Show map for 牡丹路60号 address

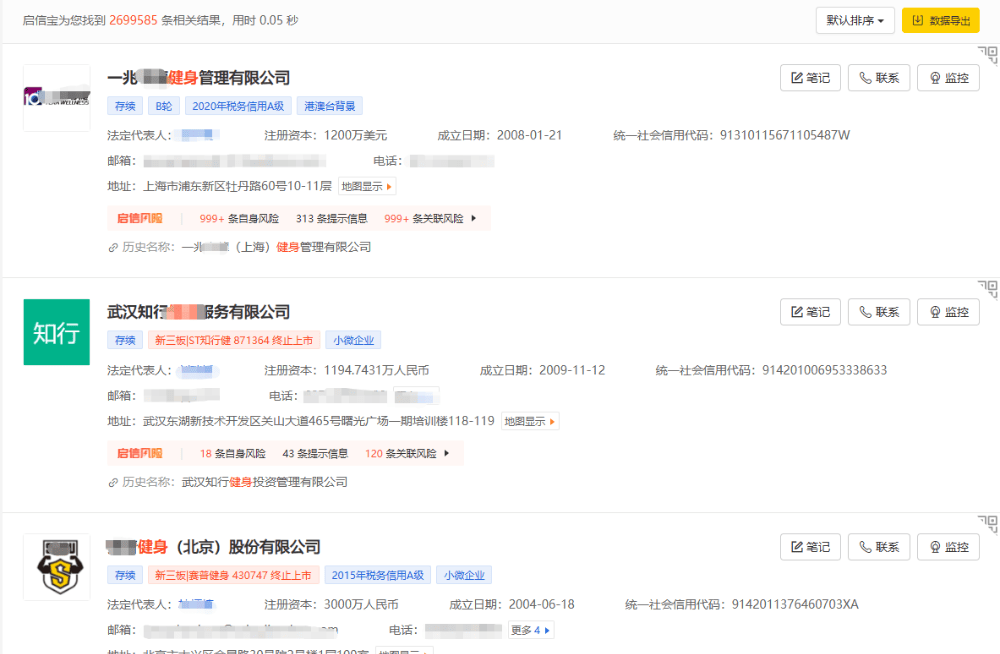click(x=367, y=186)
